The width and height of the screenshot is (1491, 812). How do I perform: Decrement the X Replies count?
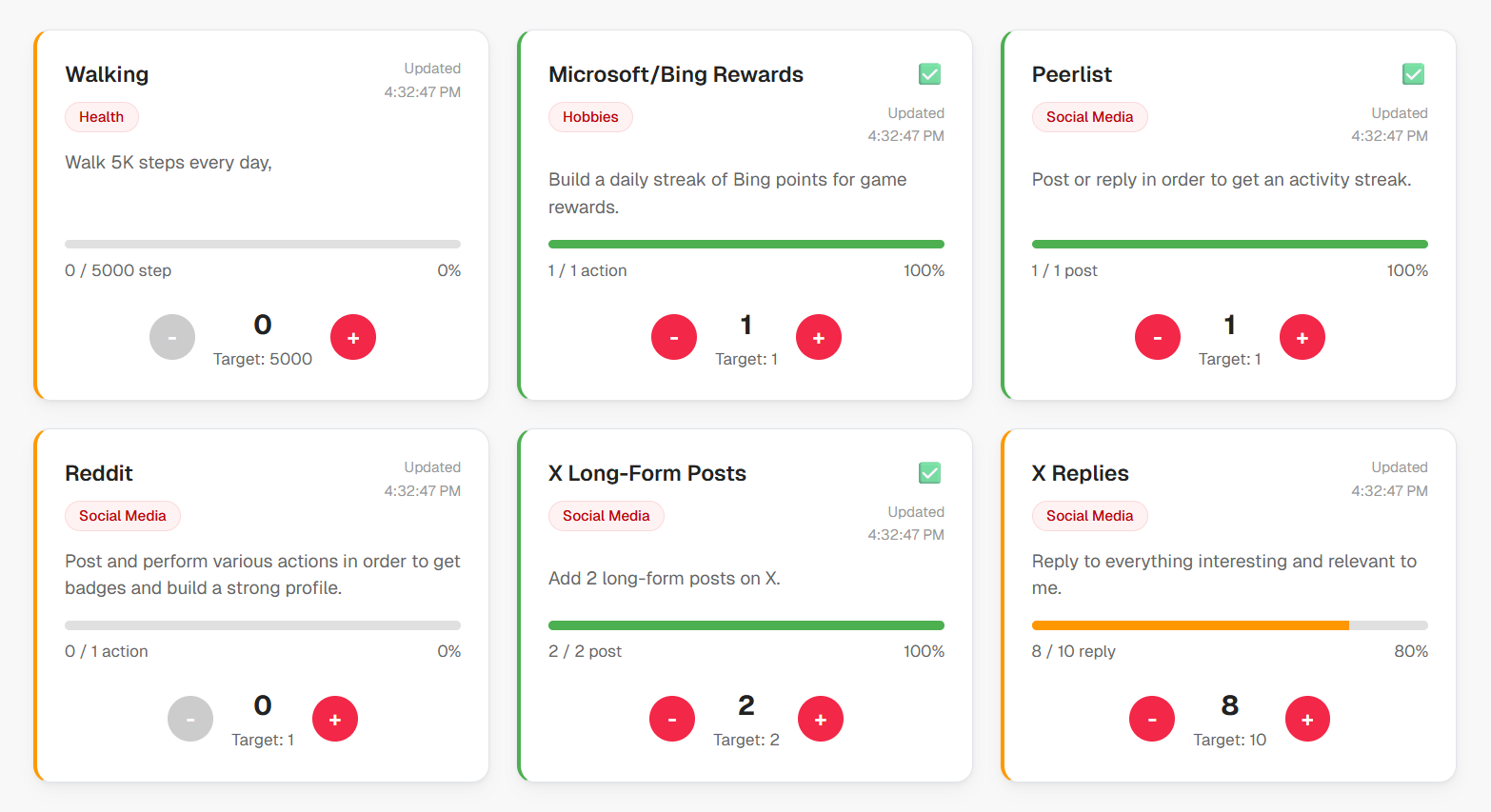1152,719
